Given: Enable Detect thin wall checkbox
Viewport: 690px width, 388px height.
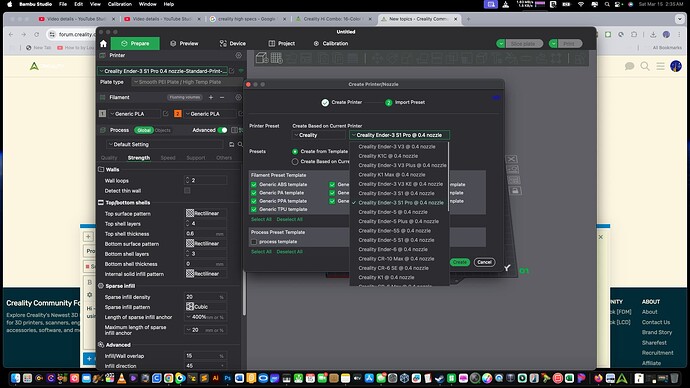Looking at the screenshot, I should pos(187,190).
